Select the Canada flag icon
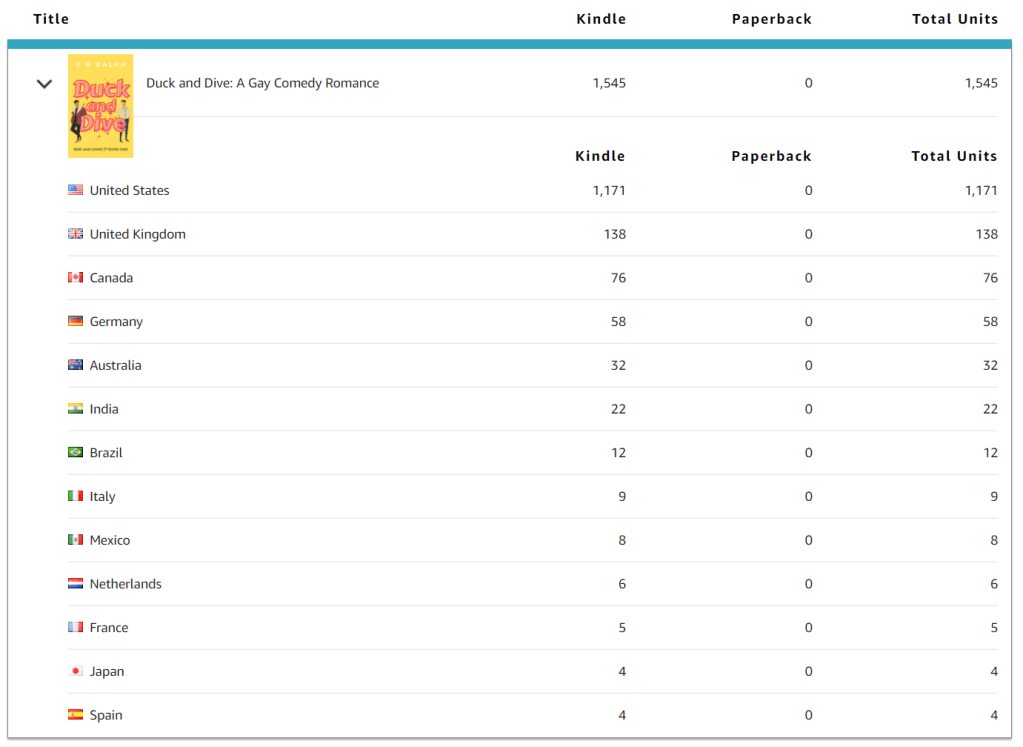 (76, 278)
